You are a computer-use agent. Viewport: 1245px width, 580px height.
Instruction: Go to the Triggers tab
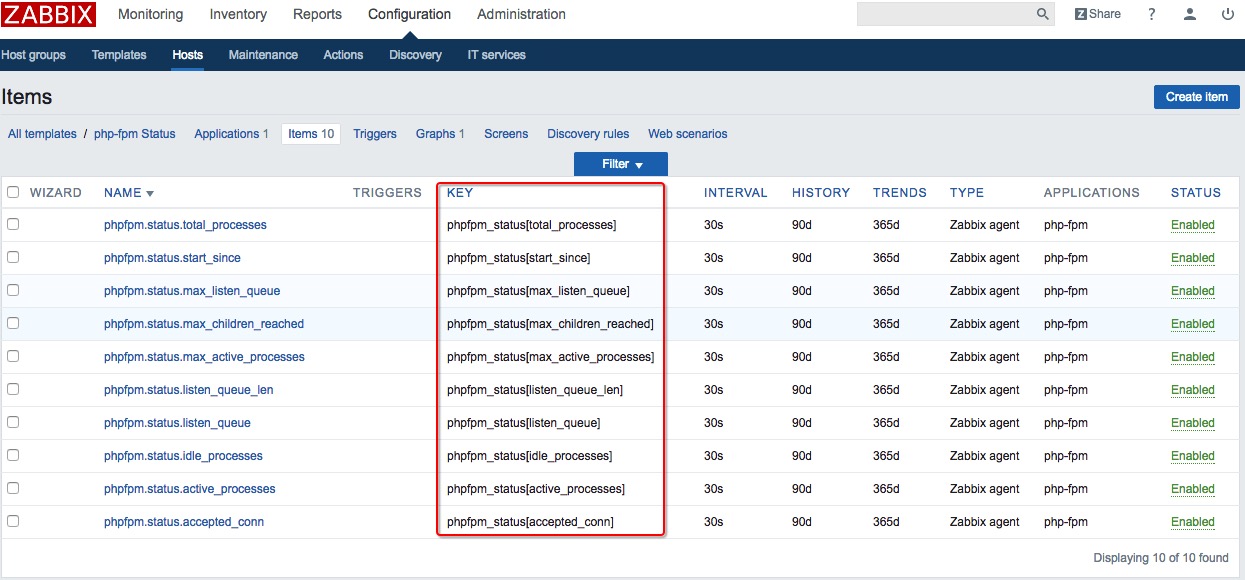point(375,134)
